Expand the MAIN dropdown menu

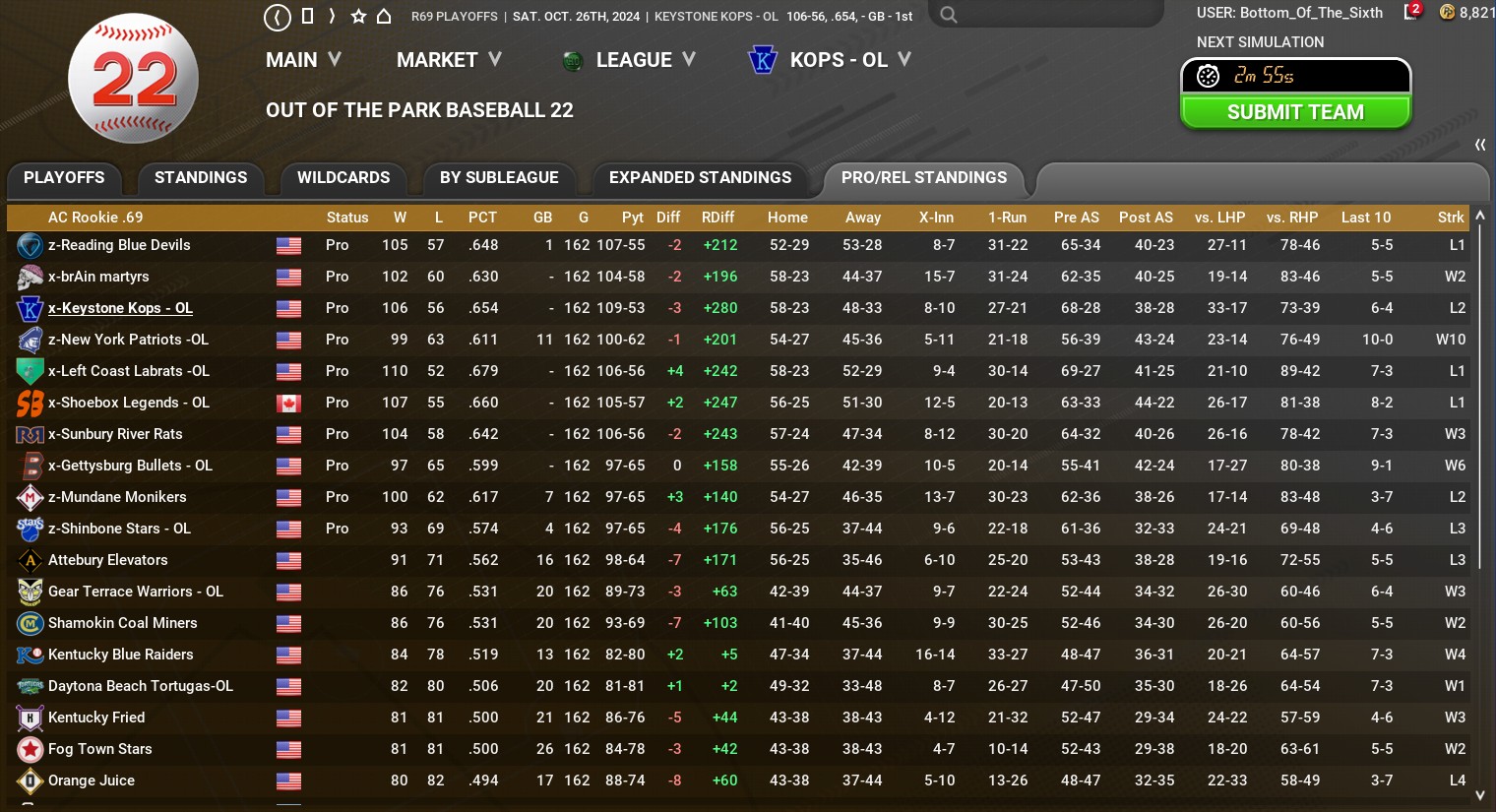point(303,60)
